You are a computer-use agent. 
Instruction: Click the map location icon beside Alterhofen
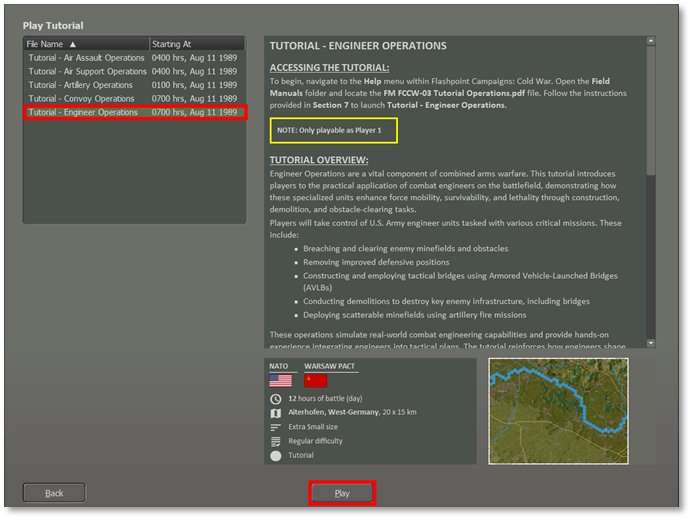[x=276, y=413]
